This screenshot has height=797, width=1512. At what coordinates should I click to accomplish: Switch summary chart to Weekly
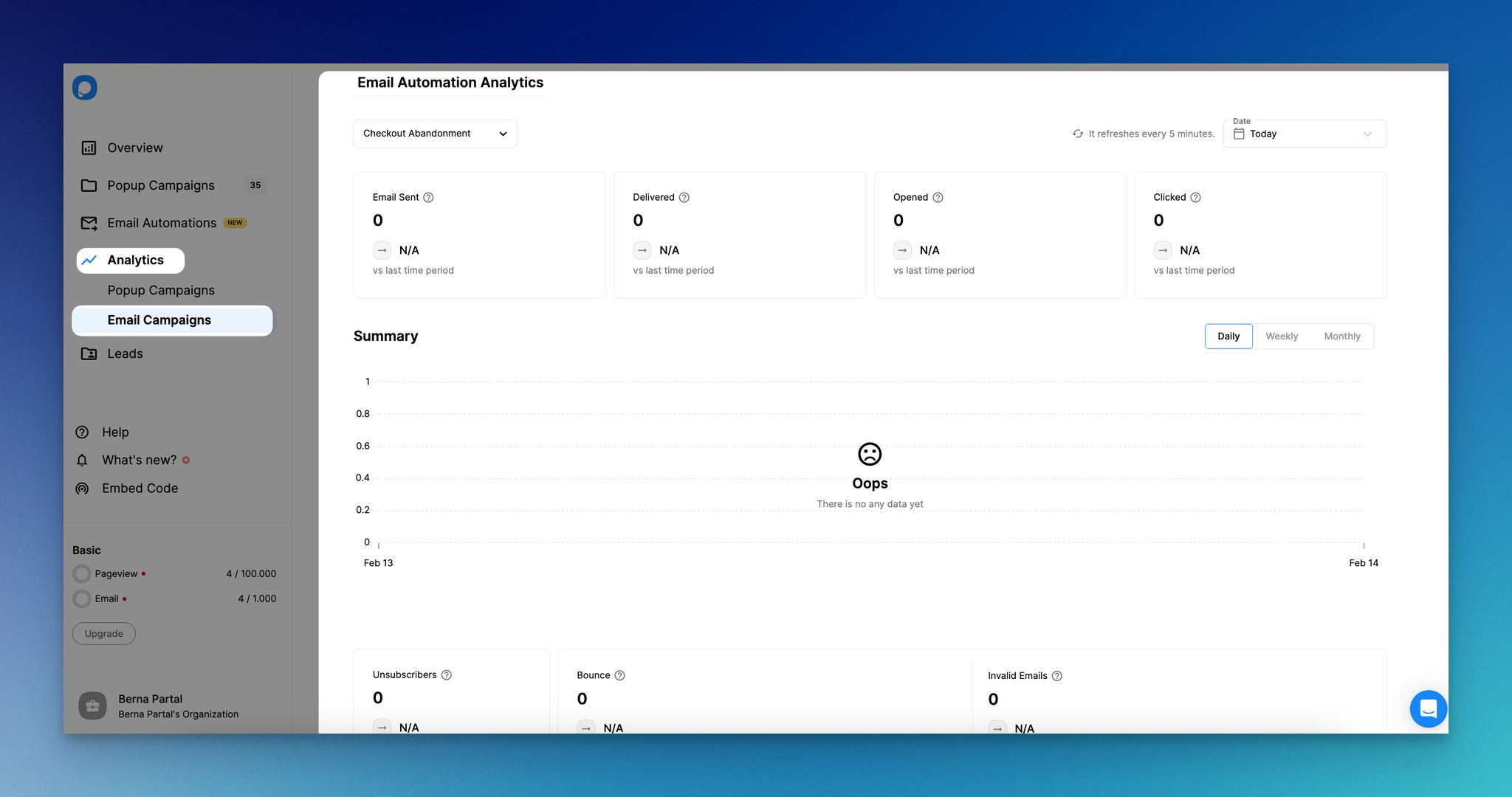pyautogui.click(x=1282, y=336)
